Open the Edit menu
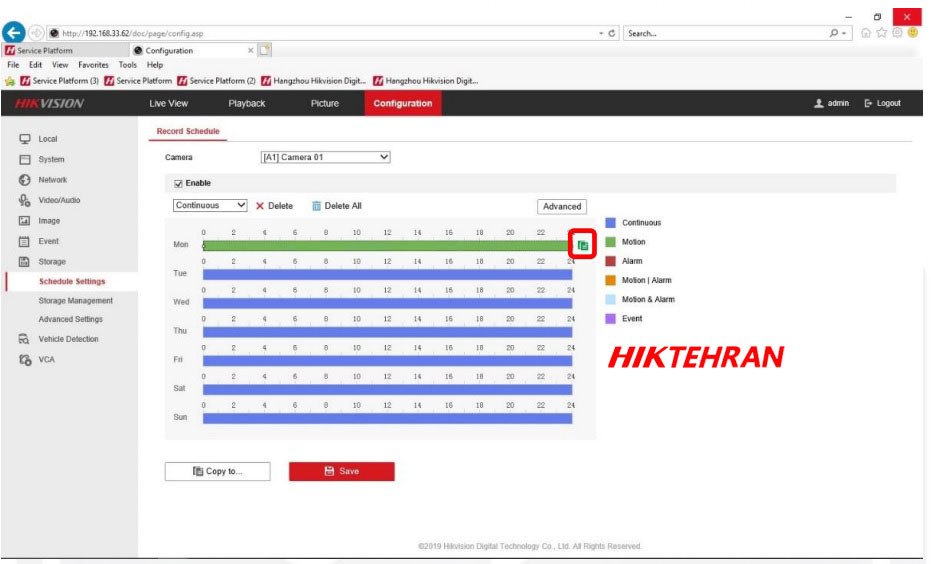Screen dimensions: 931x564 tap(36, 65)
